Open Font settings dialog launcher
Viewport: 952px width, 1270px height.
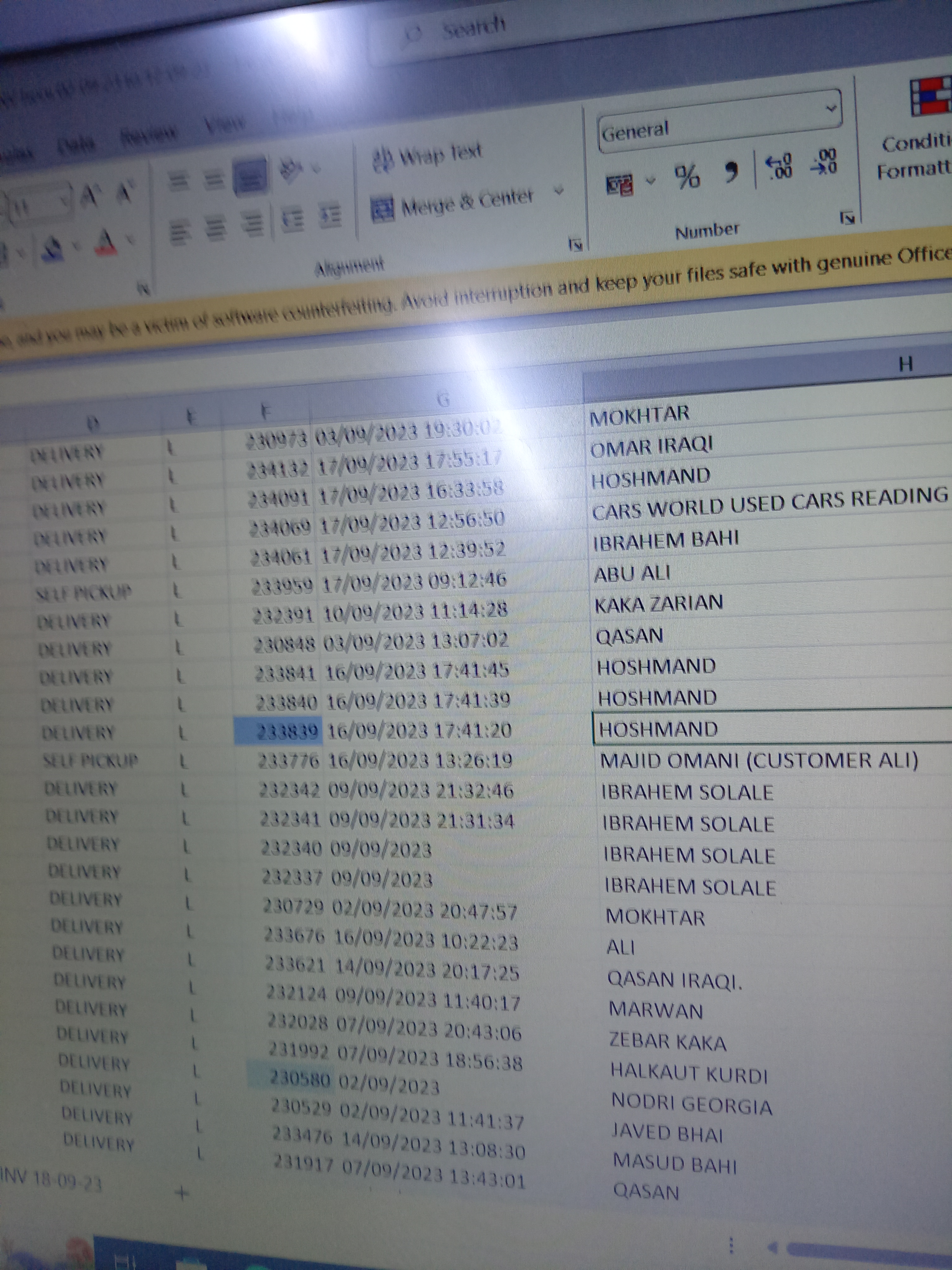coord(143,288)
